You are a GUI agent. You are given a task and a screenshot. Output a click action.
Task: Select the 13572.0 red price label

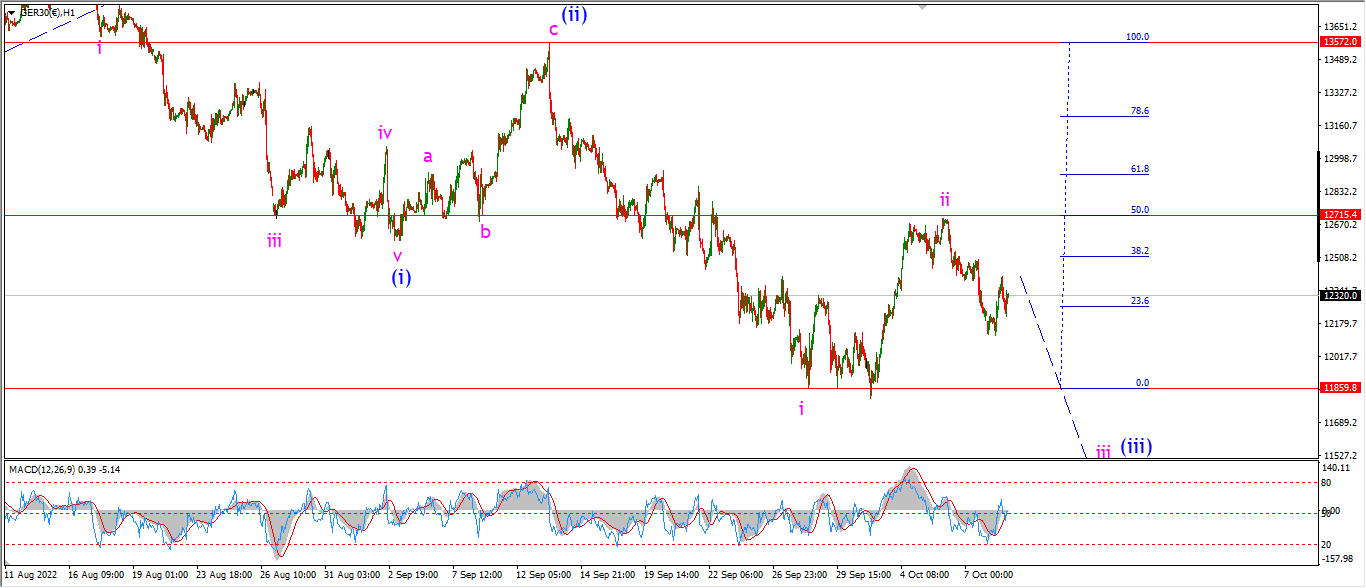tap(1340, 42)
